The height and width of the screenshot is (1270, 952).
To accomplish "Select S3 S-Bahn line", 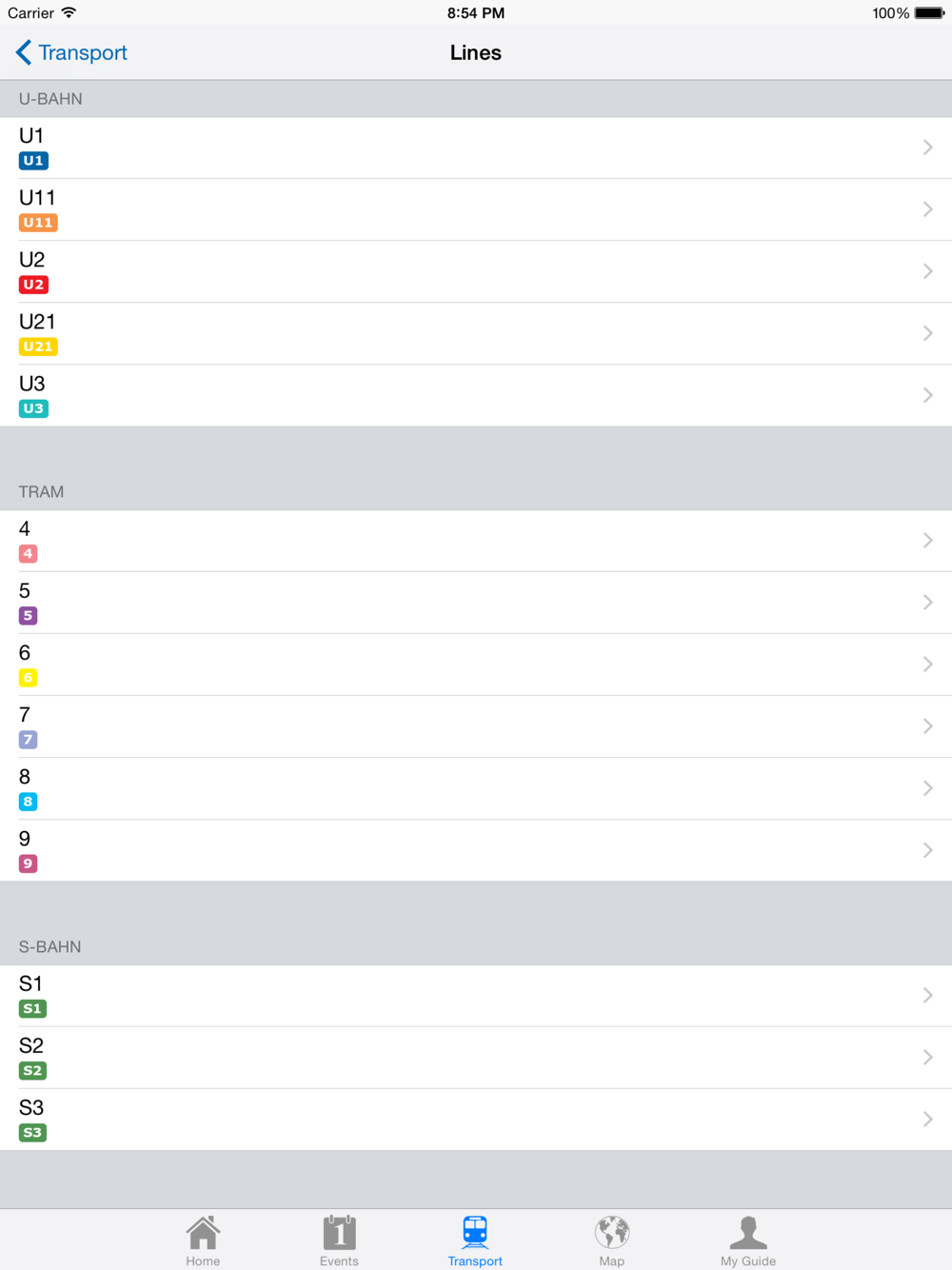I will coord(476,1120).
